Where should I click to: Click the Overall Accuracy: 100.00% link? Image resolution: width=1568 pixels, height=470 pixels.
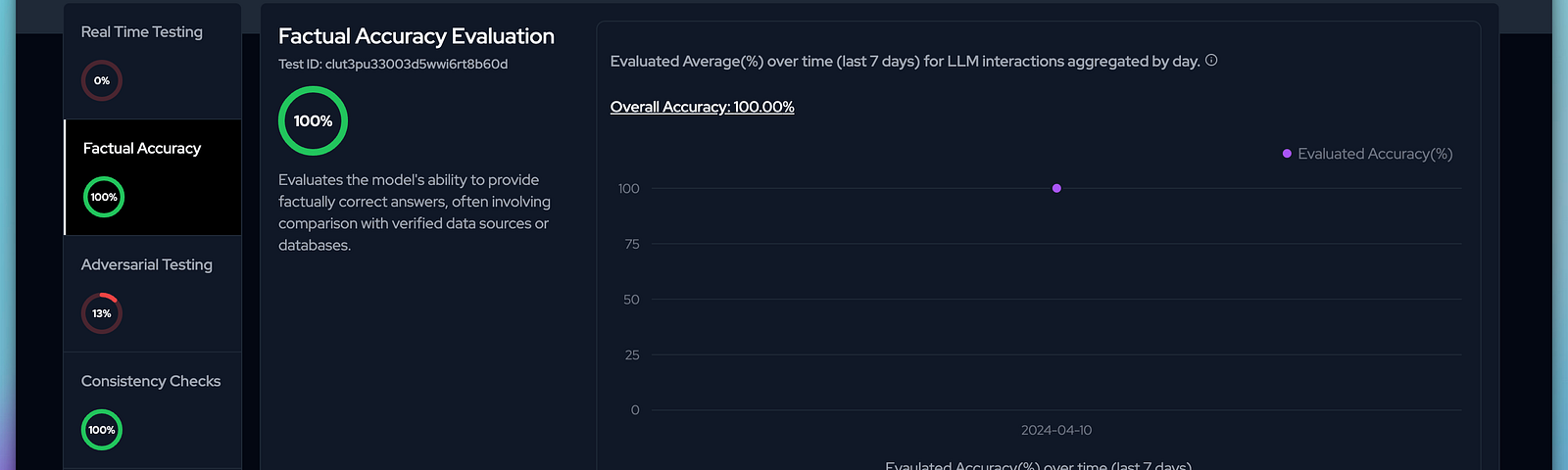[702, 107]
